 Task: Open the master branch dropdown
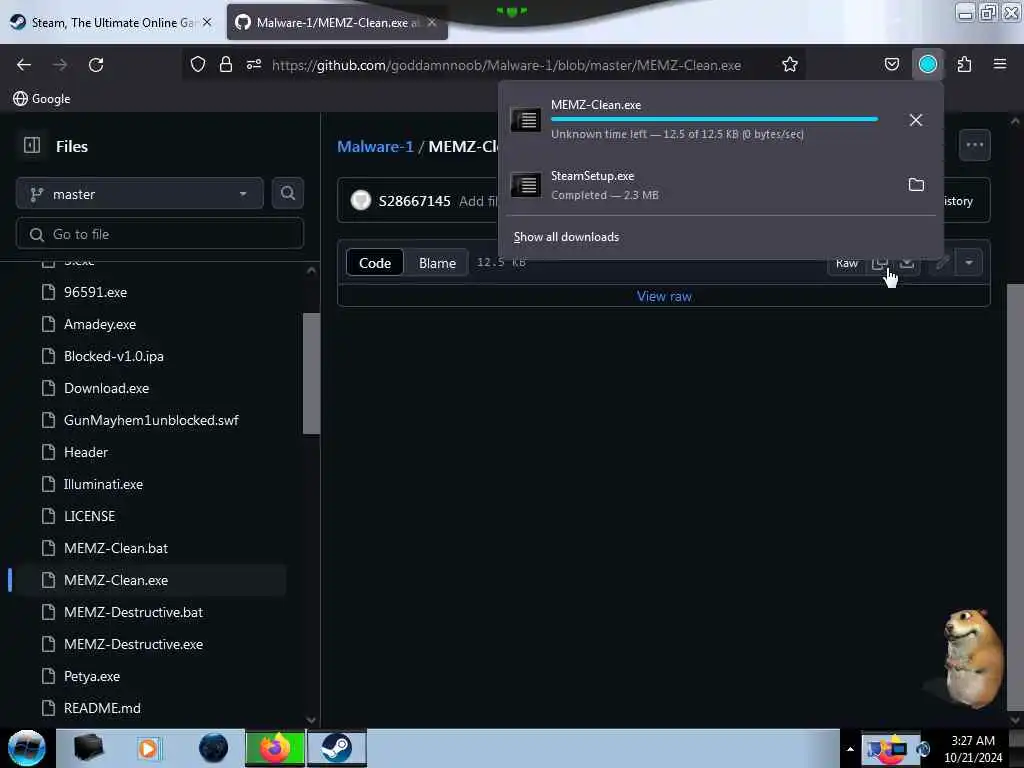[140, 194]
